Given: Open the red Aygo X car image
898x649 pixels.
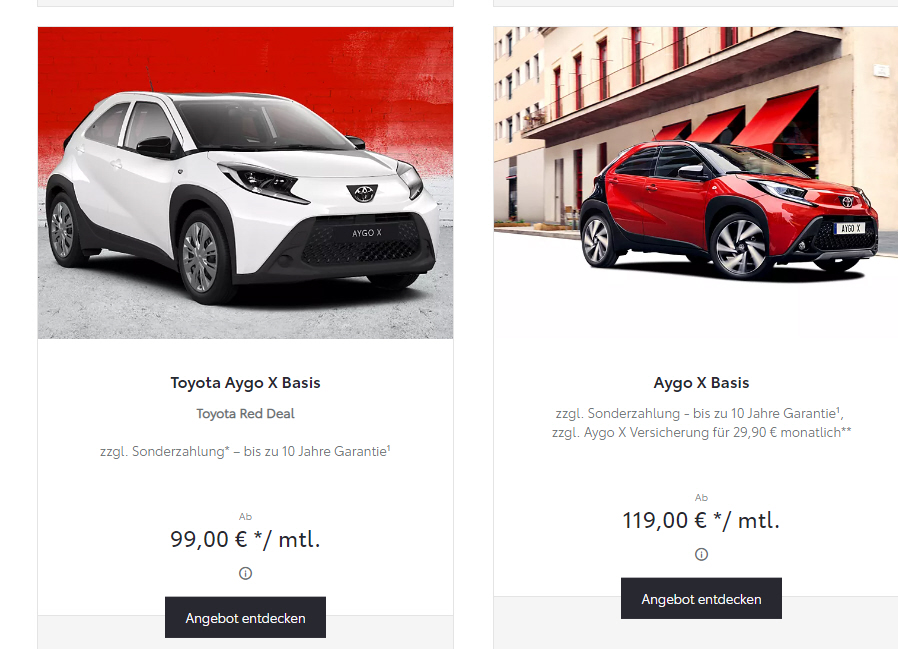Looking at the screenshot, I should click(x=695, y=183).
